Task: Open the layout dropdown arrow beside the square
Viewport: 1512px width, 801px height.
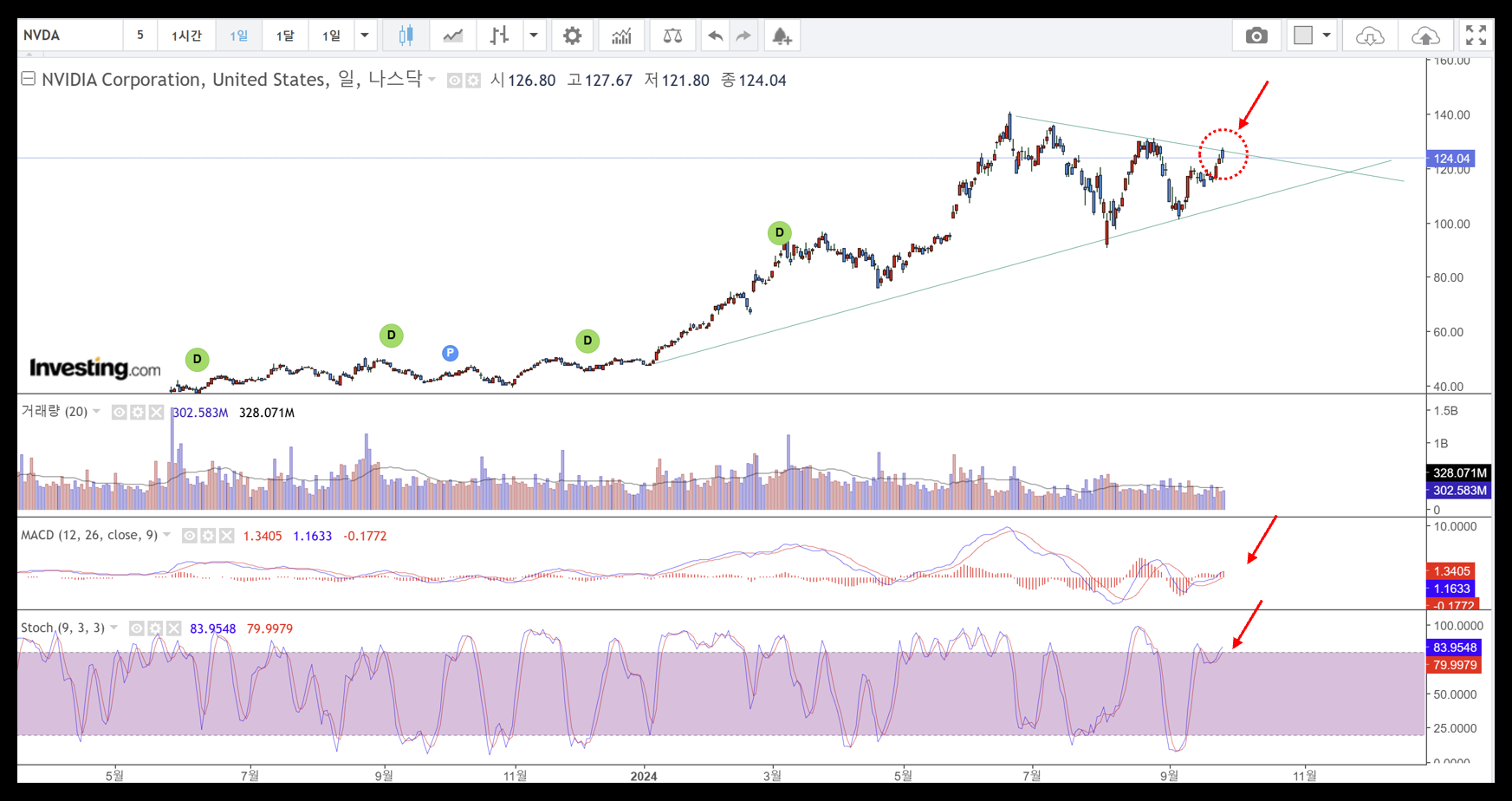Action: [x=1327, y=36]
